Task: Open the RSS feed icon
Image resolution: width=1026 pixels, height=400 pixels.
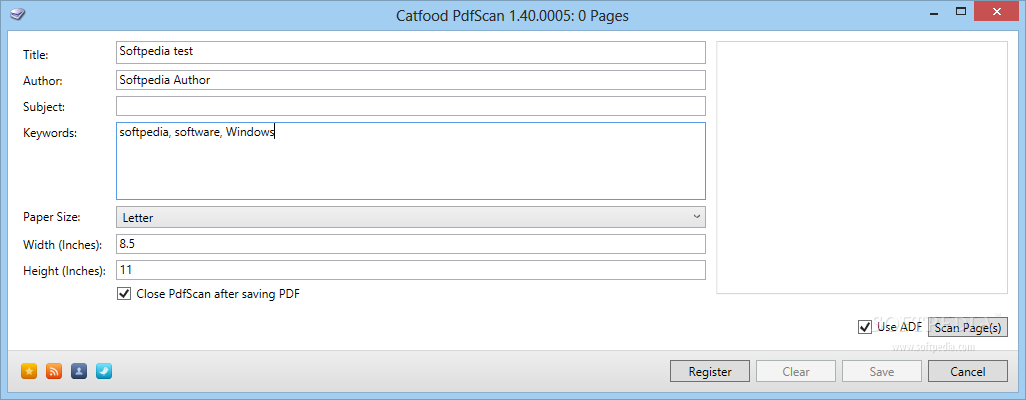Action: click(x=54, y=371)
